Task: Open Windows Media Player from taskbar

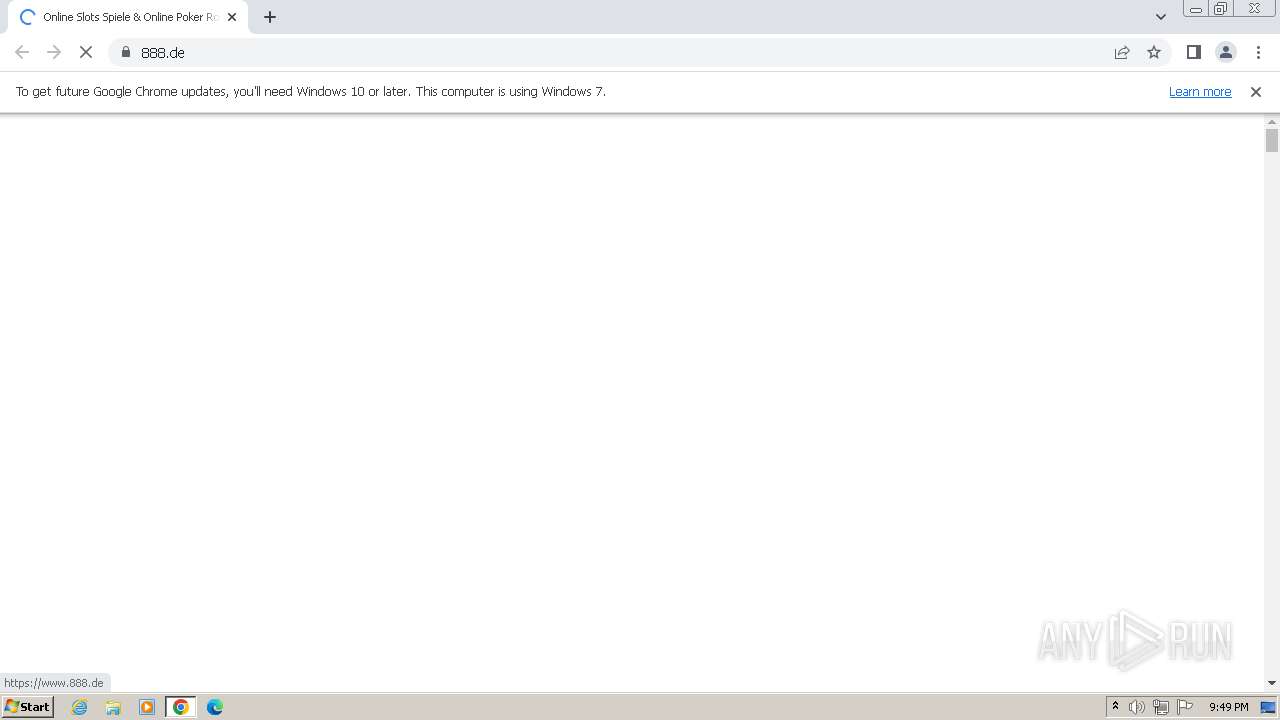Action: click(147, 707)
